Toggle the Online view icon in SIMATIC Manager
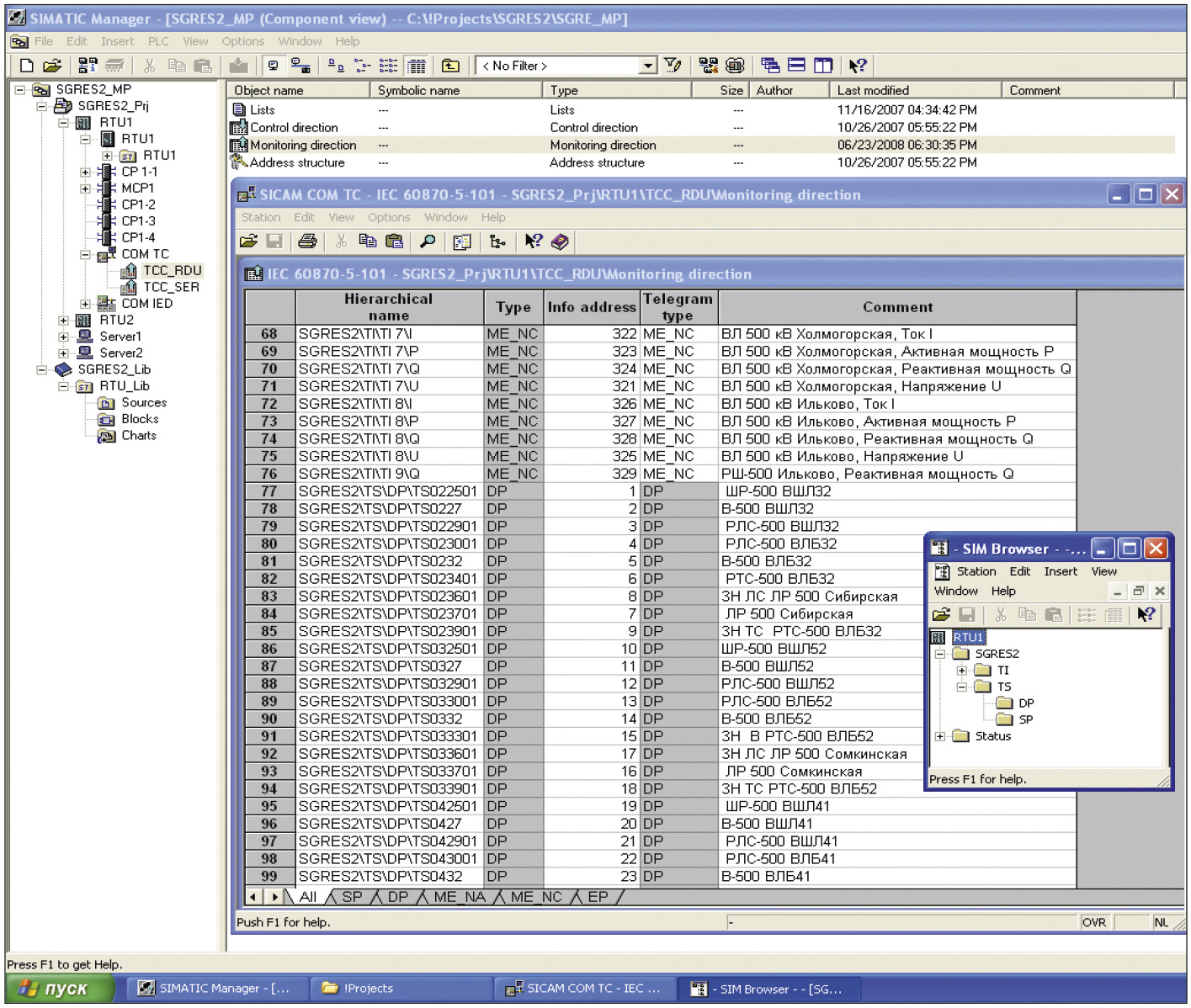The height and width of the screenshot is (1008, 1191). [x=300, y=66]
